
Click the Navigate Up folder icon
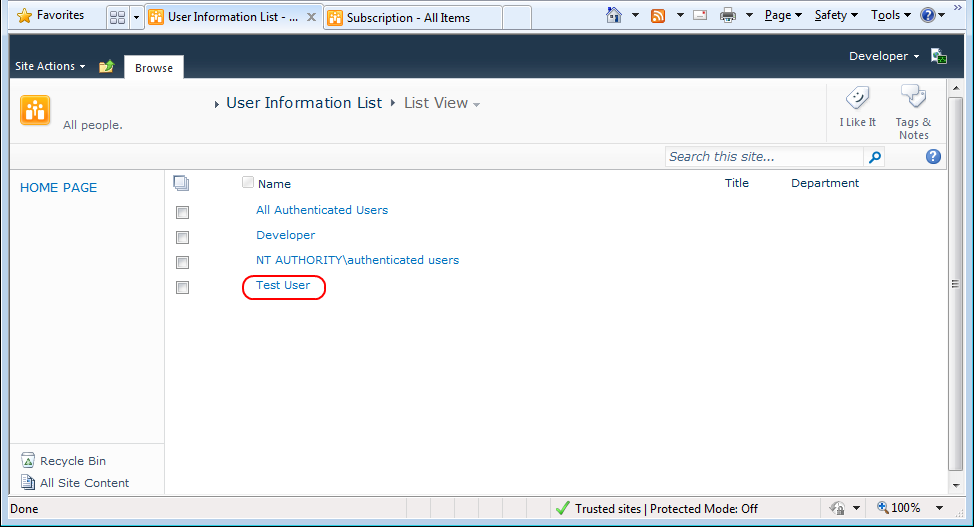click(x=106, y=66)
